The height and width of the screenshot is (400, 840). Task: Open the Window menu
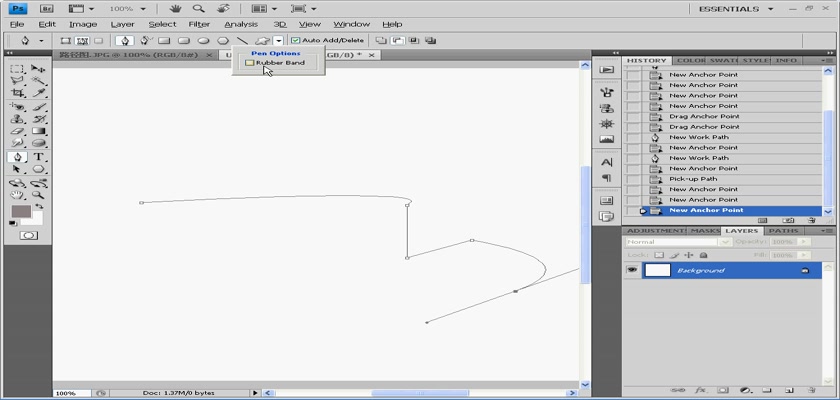pyautogui.click(x=351, y=24)
